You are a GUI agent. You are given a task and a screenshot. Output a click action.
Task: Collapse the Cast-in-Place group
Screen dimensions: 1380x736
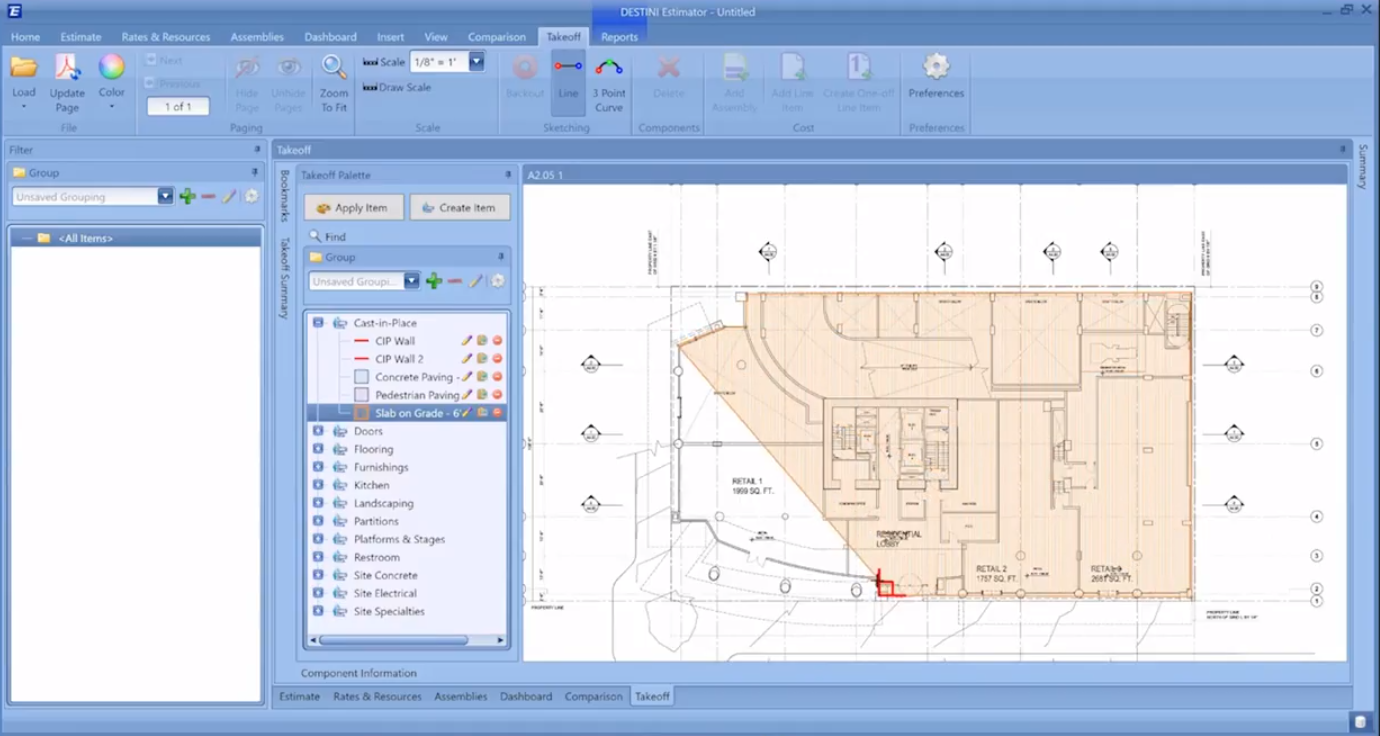click(319, 322)
